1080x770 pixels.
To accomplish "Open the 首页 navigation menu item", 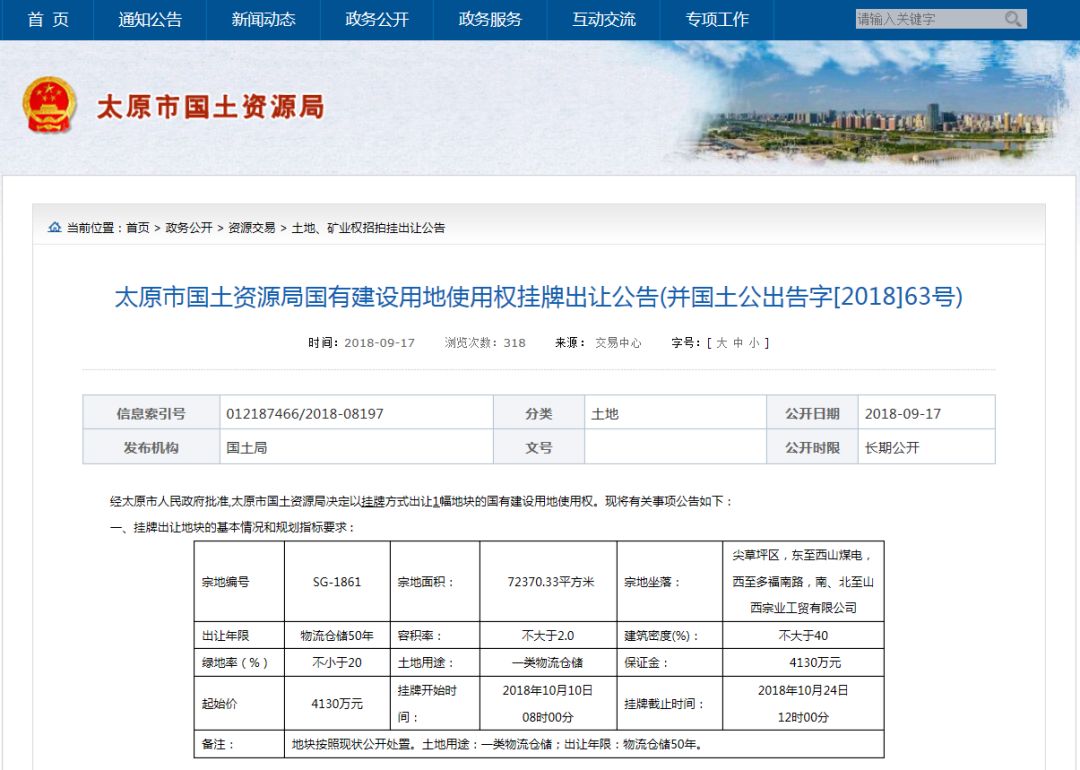I will (48, 19).
